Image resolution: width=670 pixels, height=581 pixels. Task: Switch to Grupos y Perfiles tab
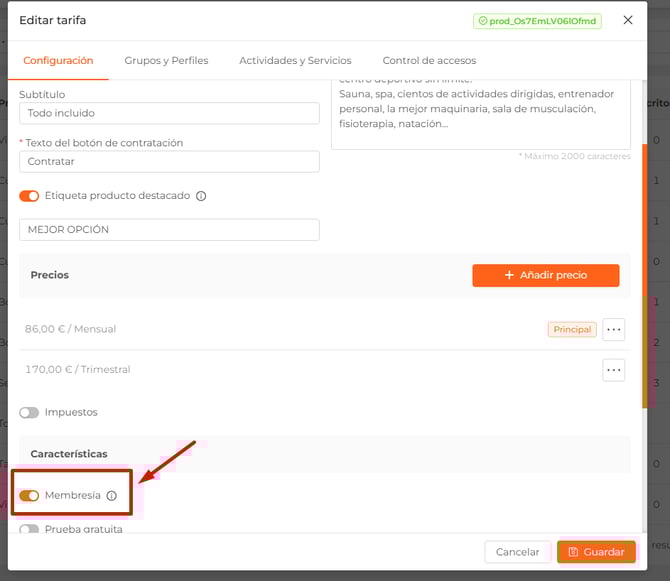point(166,61)
